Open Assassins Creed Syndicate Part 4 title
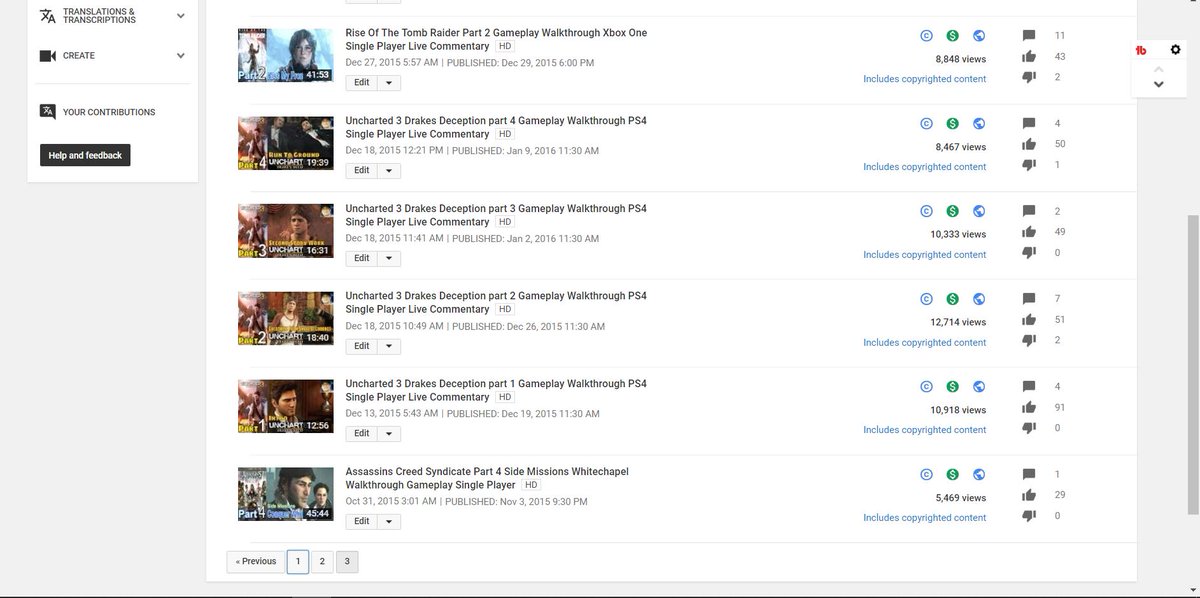 click(487, 478)
